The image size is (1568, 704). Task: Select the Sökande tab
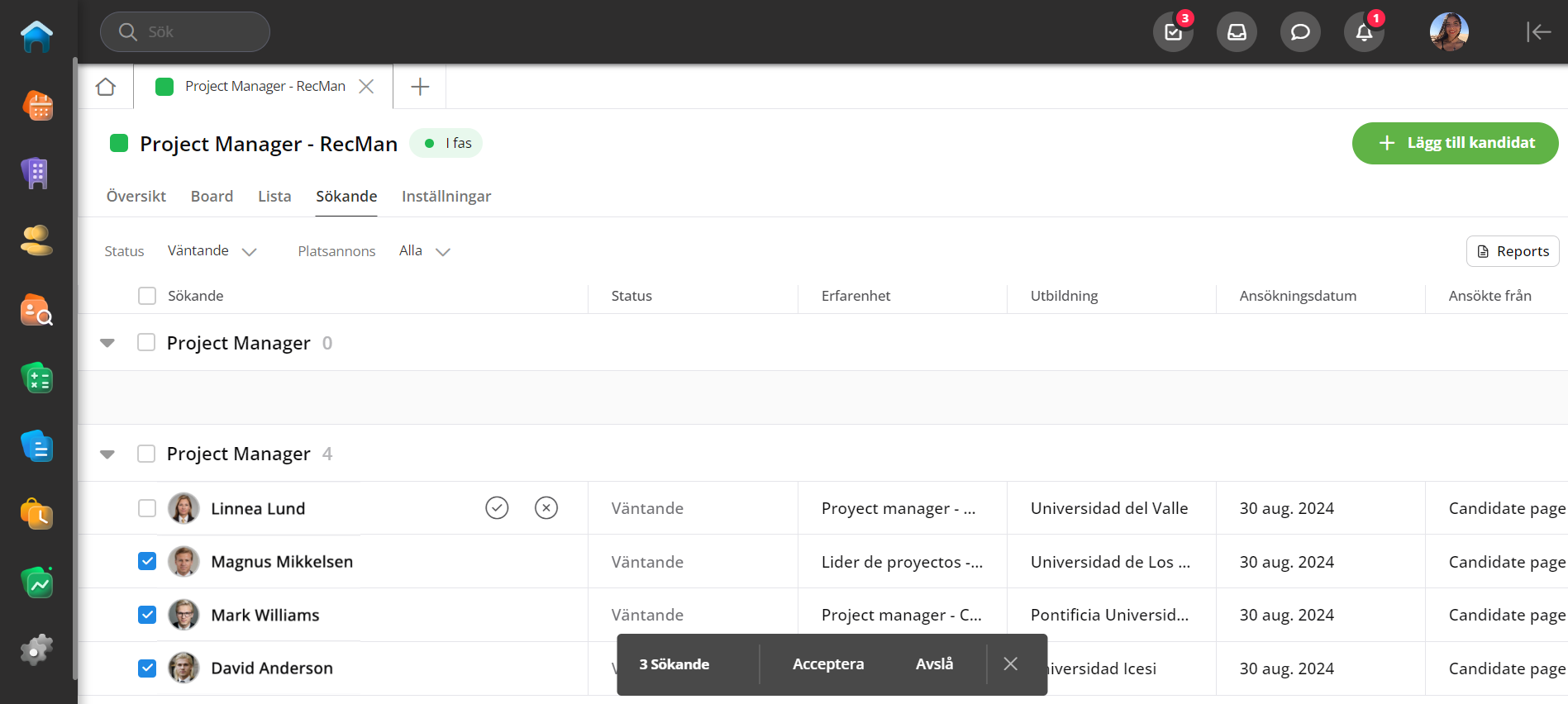pos(346,196)
